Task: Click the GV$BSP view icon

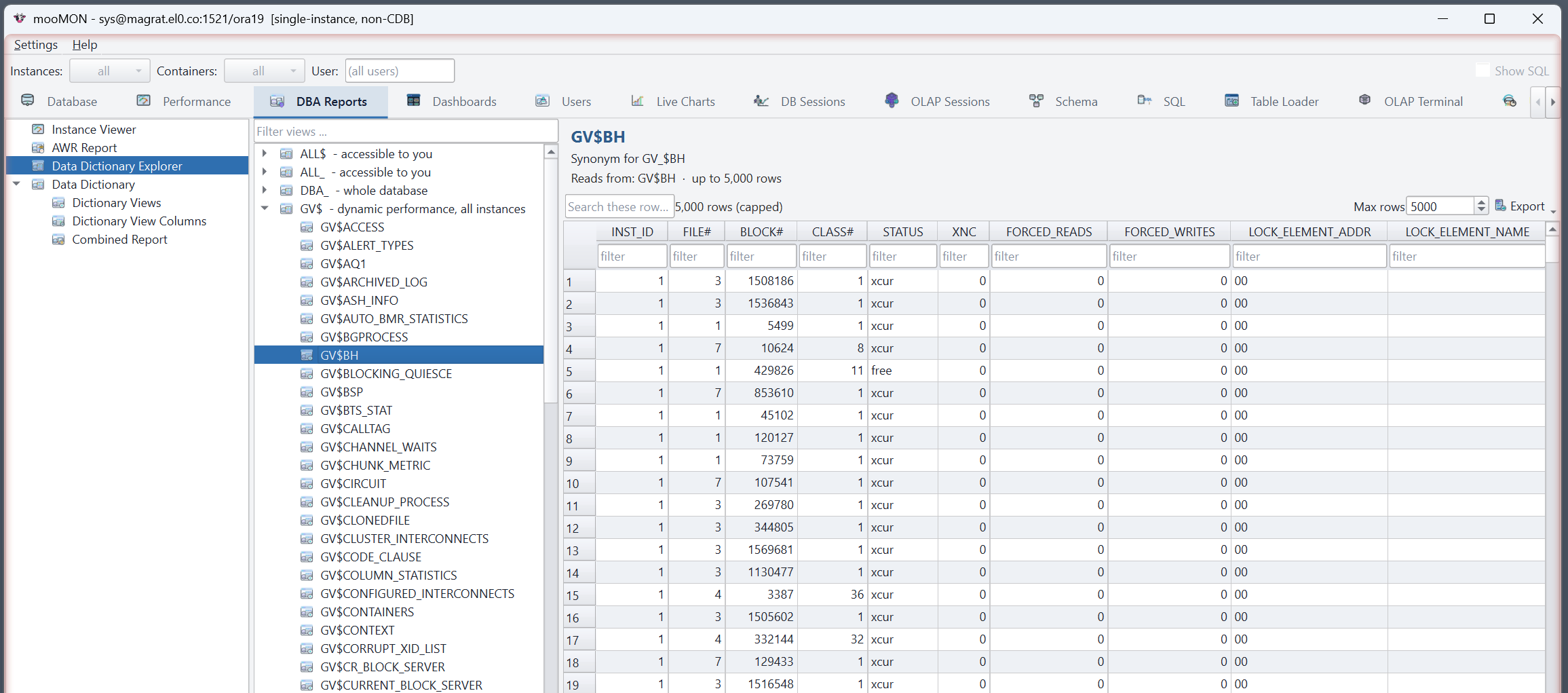Action: point(307,392)
